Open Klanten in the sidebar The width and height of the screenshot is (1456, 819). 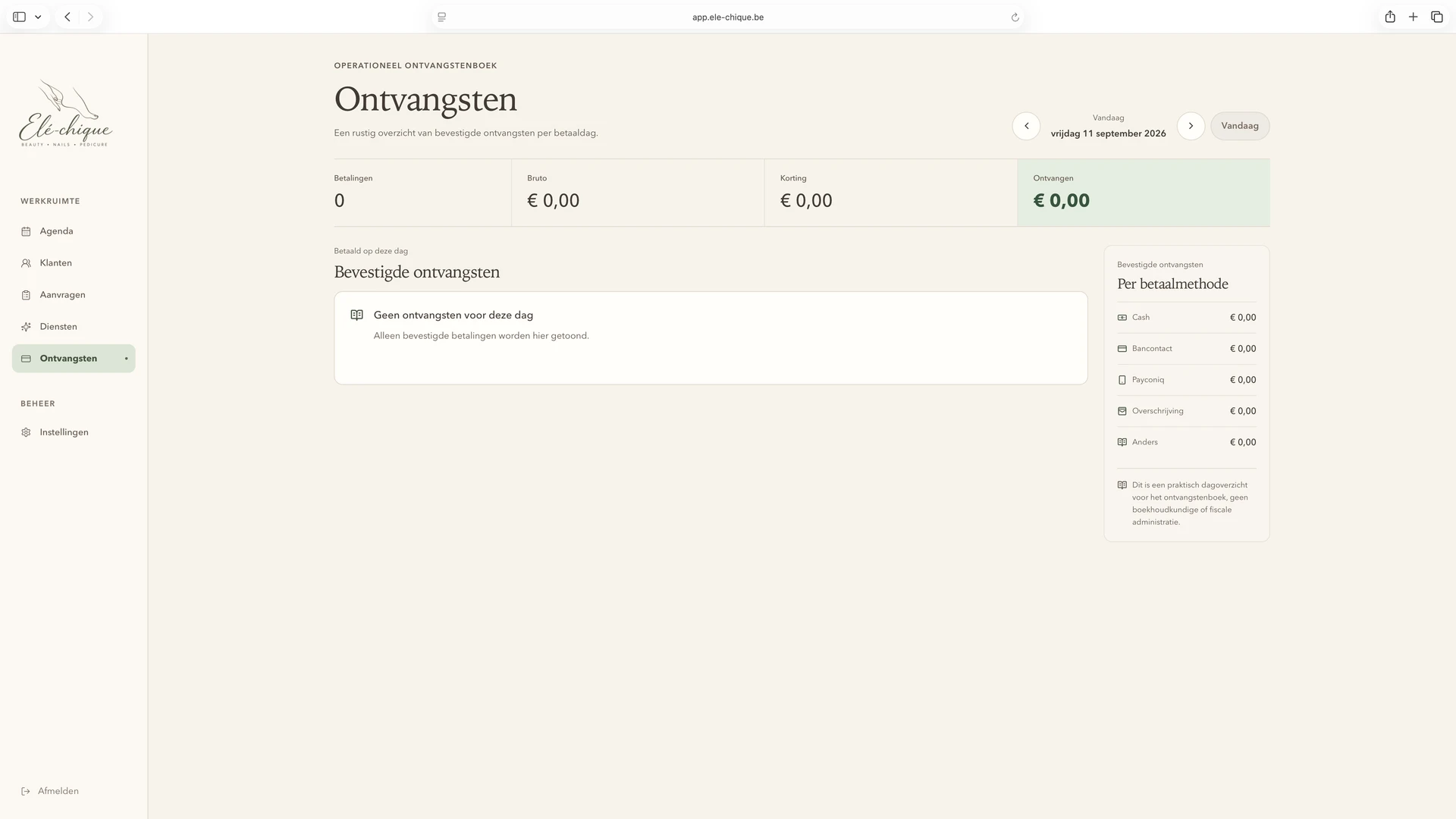pyautogui.click(x=74, y=263)
